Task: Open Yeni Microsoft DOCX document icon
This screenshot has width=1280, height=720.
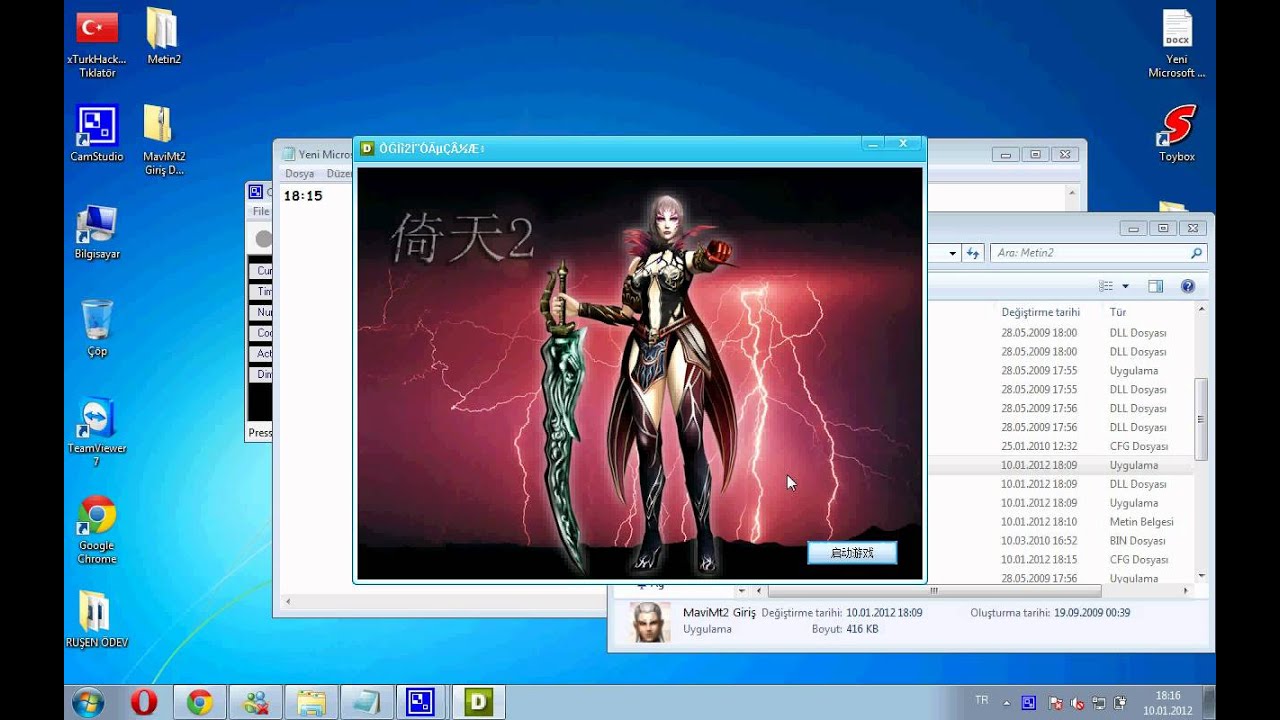Action: tap(1177, 44)
